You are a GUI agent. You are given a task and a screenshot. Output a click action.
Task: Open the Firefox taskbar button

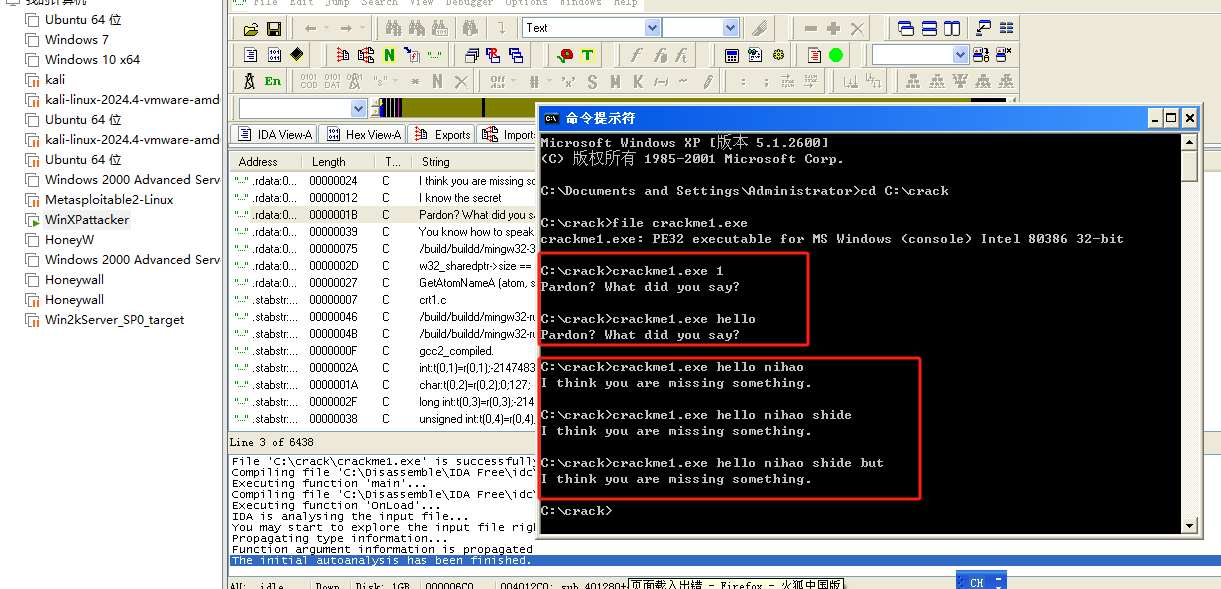[736, 584]
